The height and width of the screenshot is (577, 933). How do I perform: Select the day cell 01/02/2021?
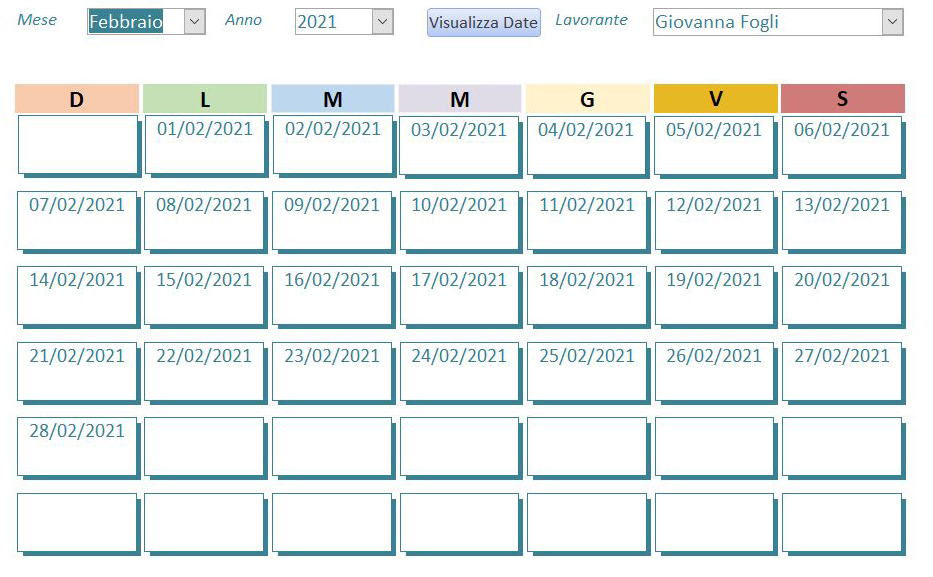(204, 144)
